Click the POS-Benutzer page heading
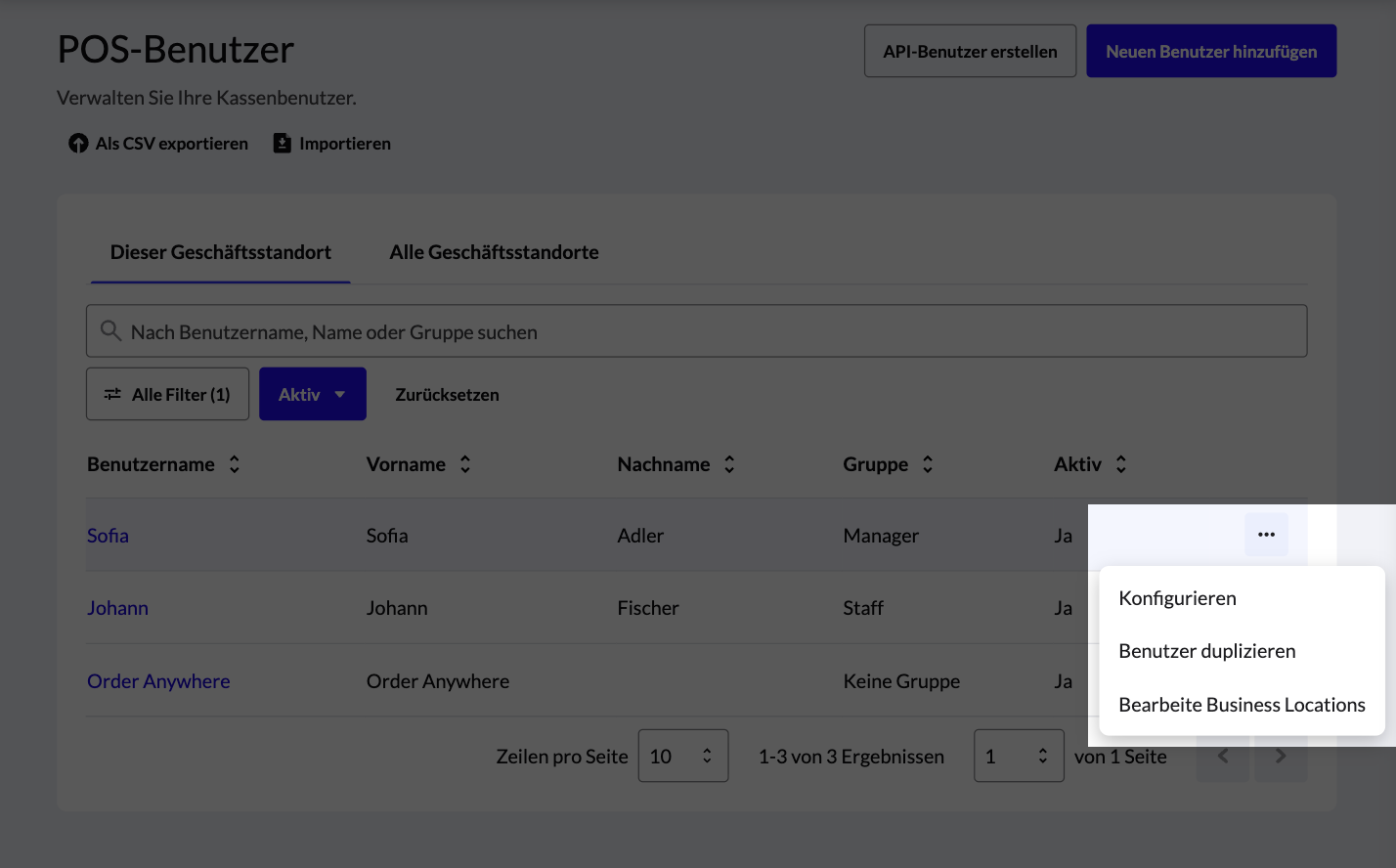The image size is (1396, 868). tap(176, 49)
